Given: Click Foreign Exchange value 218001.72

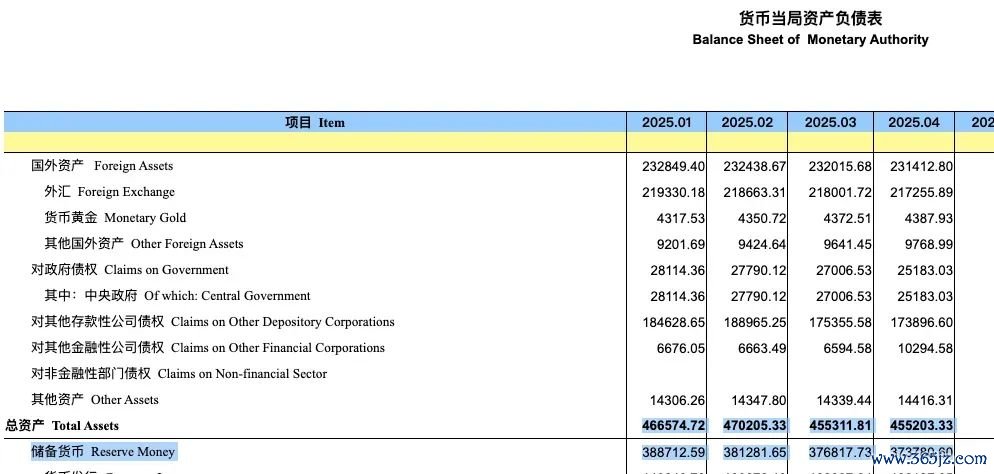Looking at the screenshot, I should pyautogui.click(x=840, y=193).
